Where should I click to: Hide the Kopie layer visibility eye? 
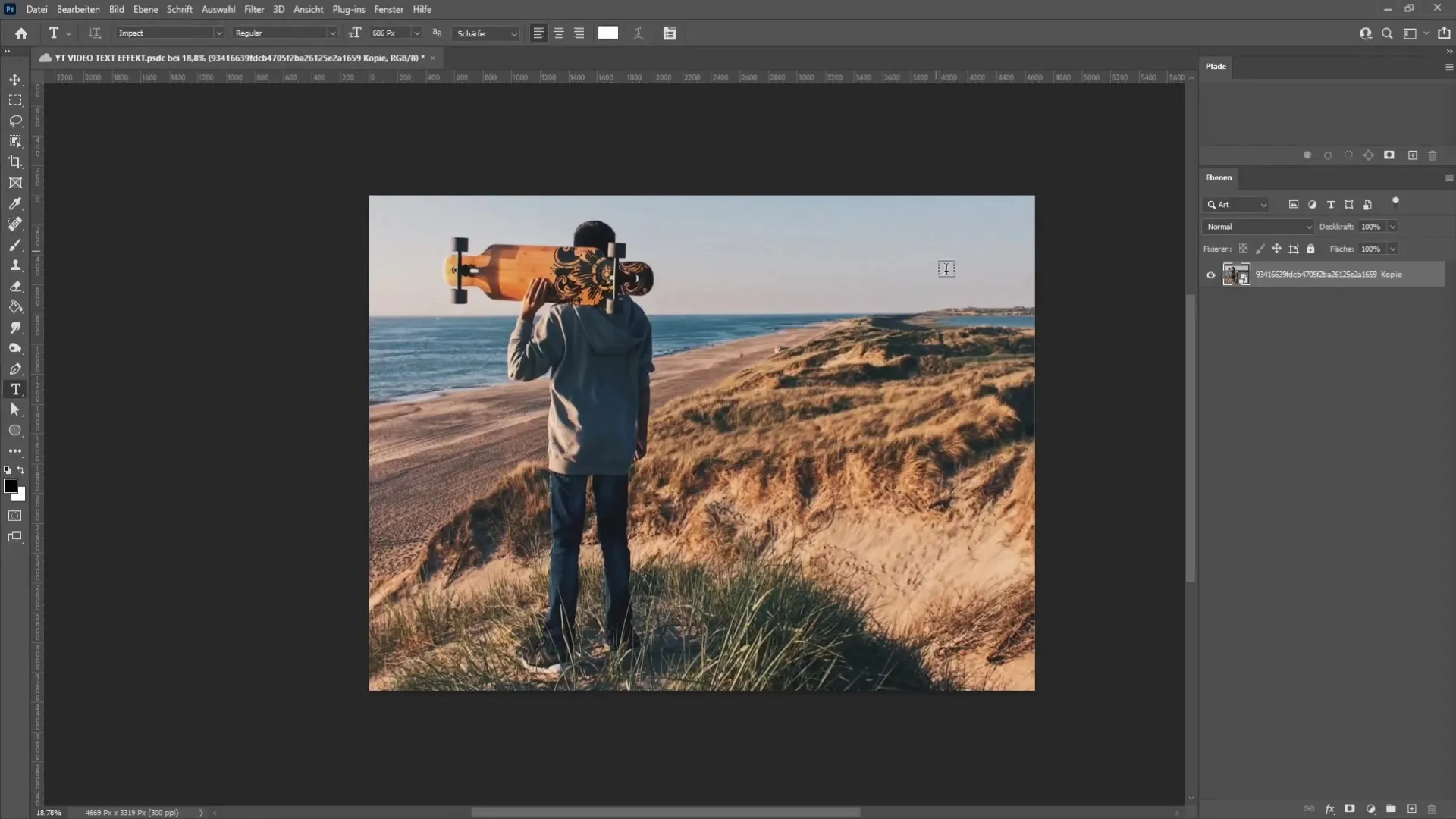[x=1210, y=275]
